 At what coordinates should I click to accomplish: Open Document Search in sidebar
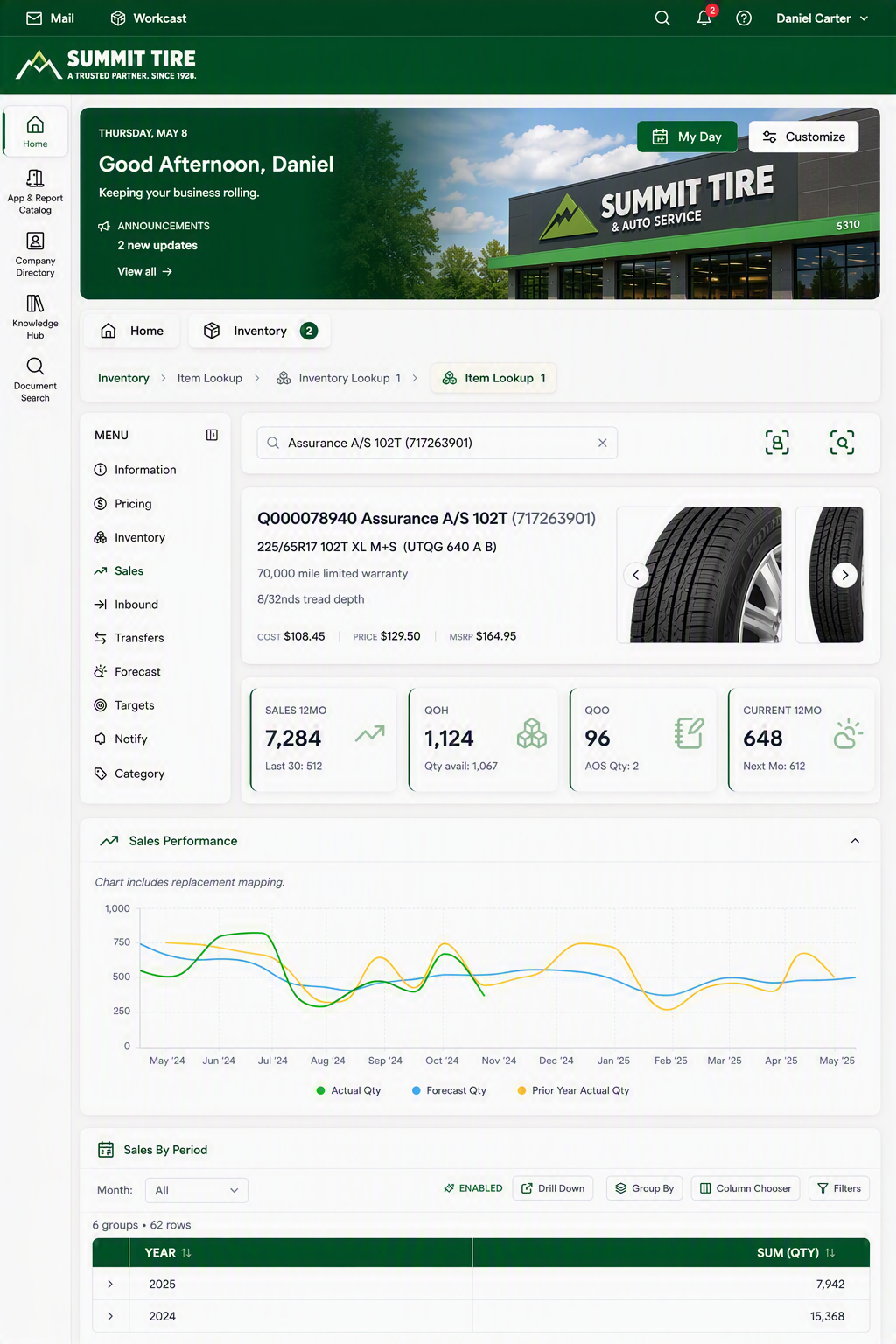point(35,380)
